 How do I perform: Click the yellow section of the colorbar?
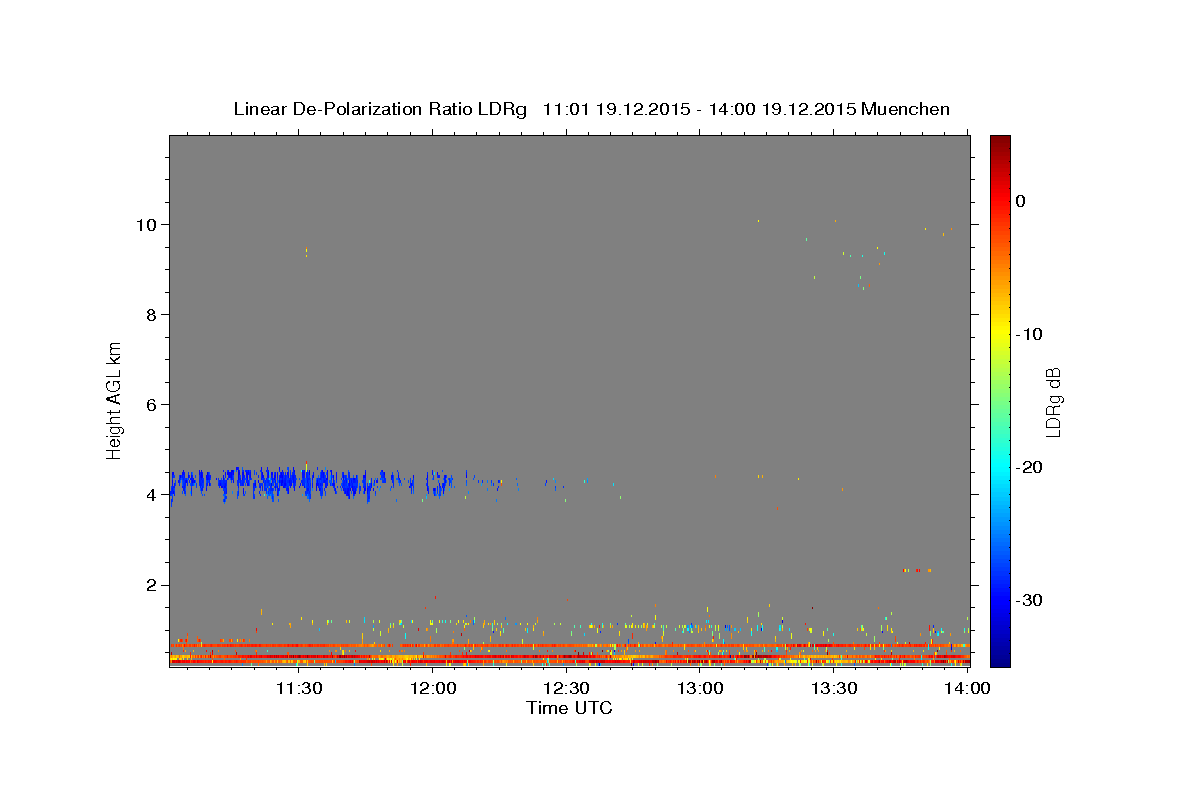pos(1000,330)
